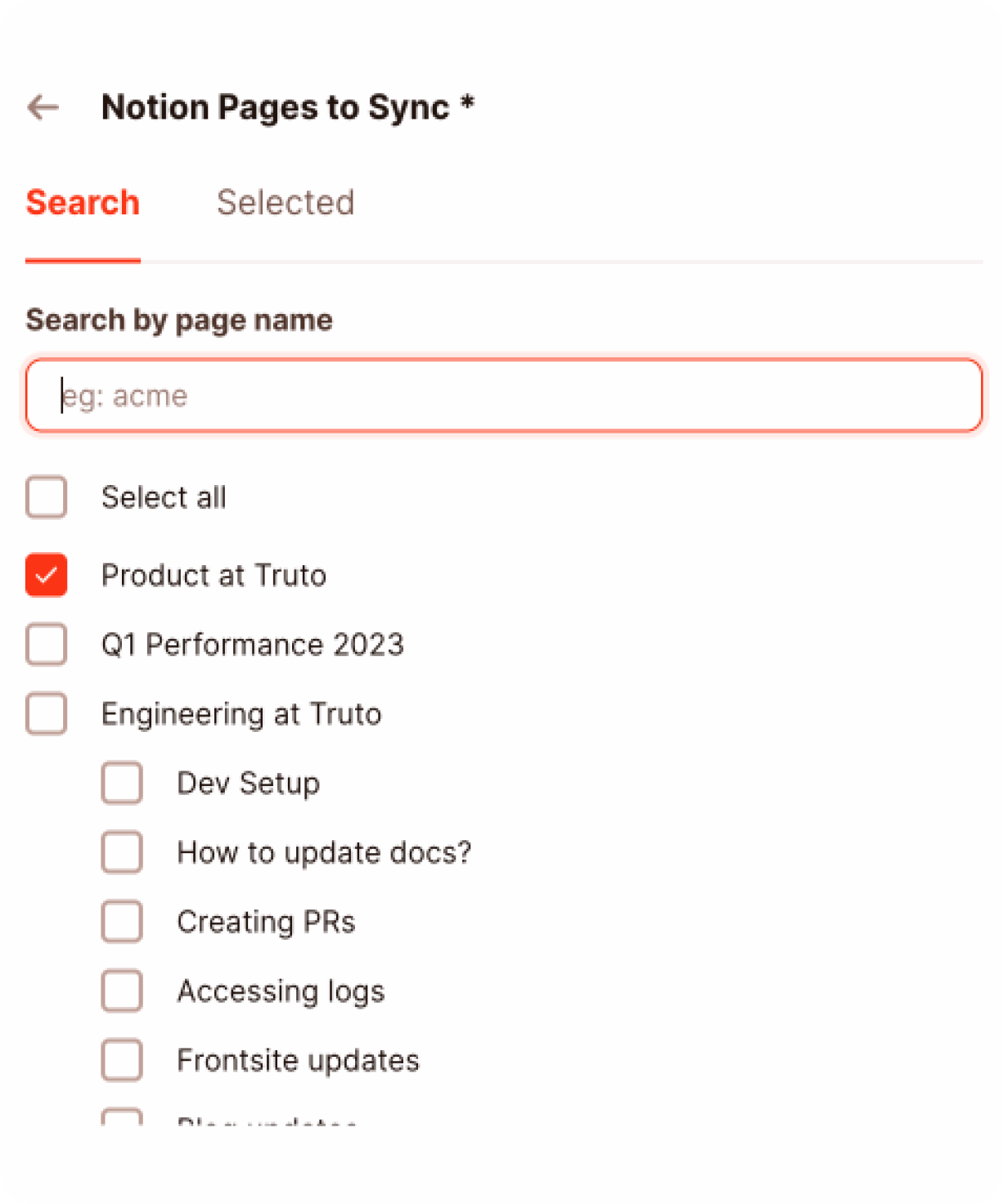Select the Dev Setup checkbox
Image resolution: width=1003 pixels, height=1204 pixels.
[x=122, y=783]
